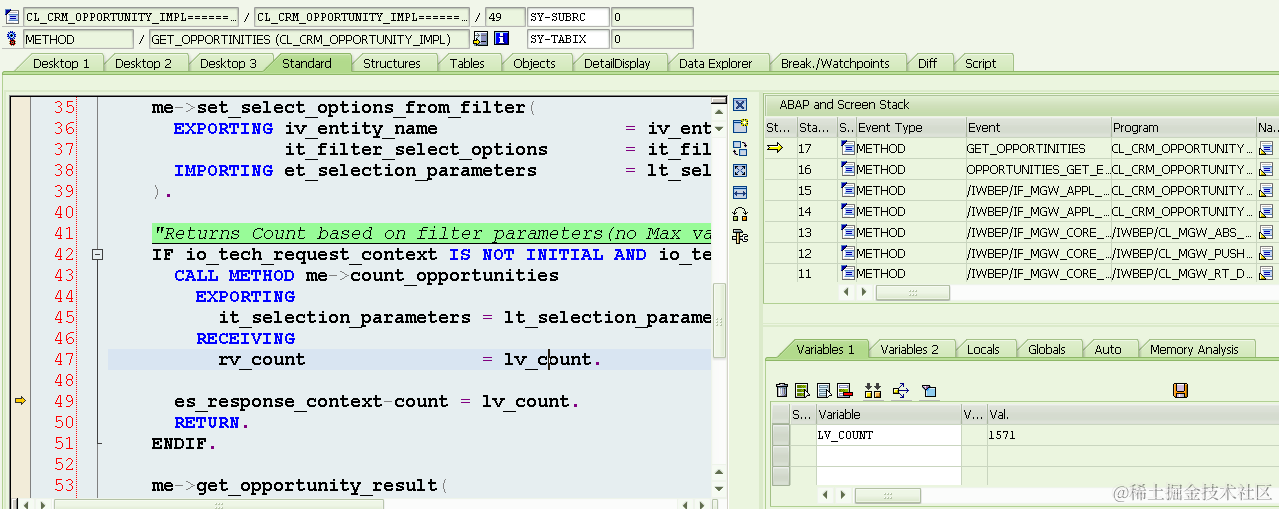This screenshot has width=1279, height=509.
Task: Click the third Variables toolbar icon
Action: pos(824,390)
